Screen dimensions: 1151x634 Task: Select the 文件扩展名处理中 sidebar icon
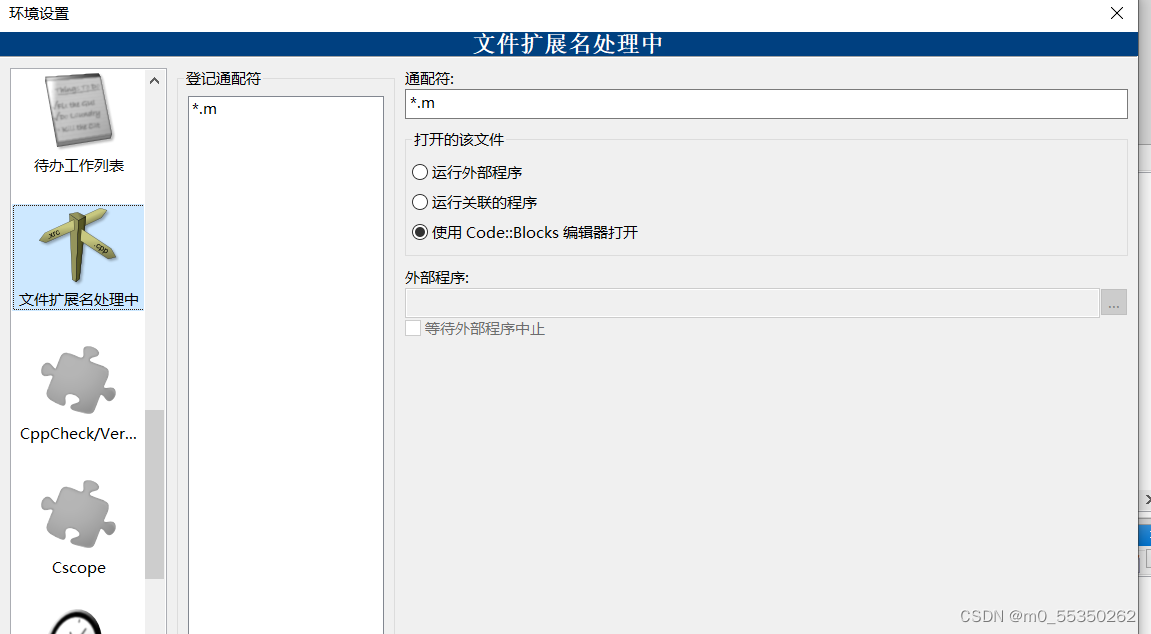[x=78, y=257]
